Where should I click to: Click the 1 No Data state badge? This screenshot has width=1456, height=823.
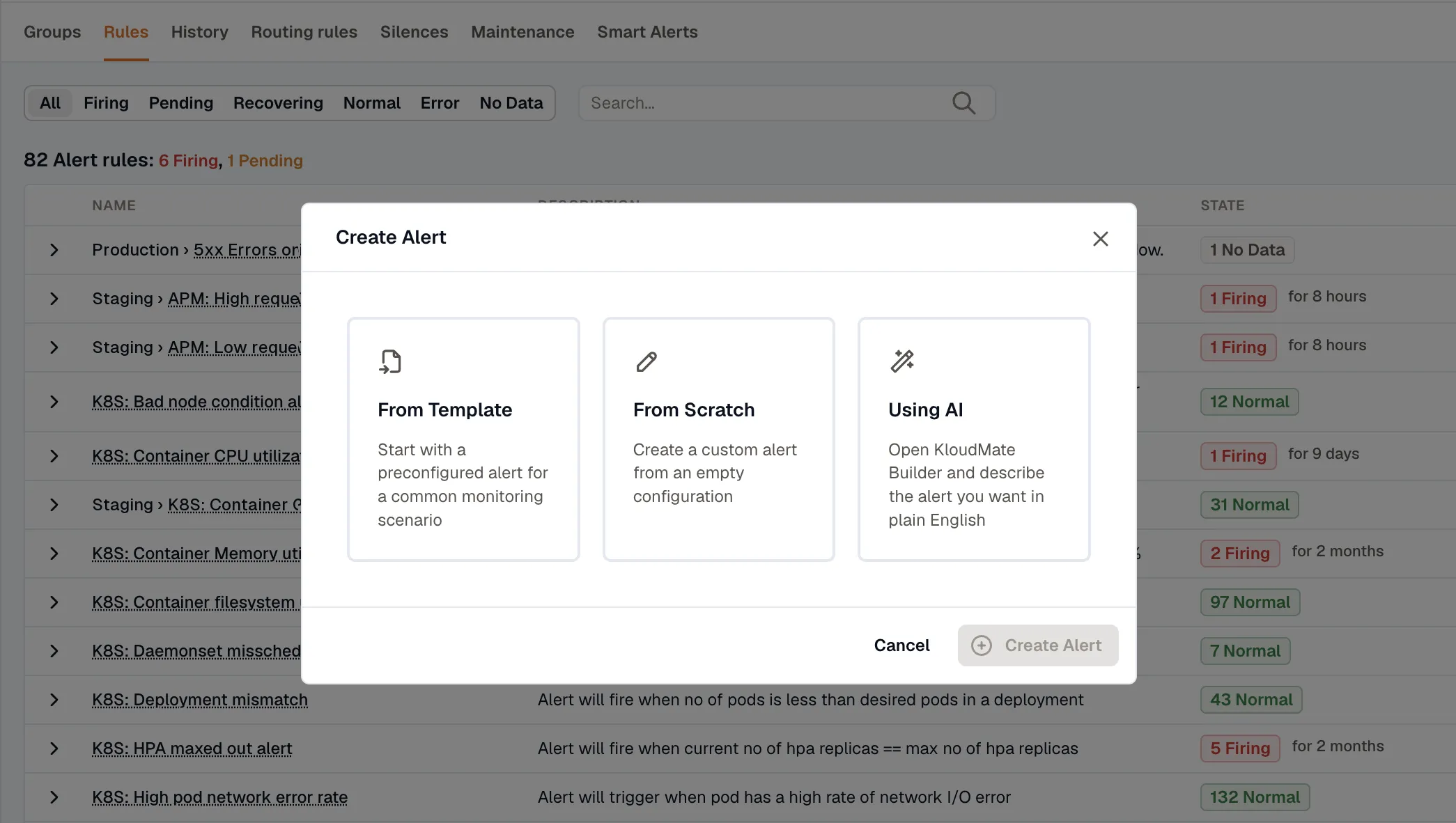tap(1247, 250)
